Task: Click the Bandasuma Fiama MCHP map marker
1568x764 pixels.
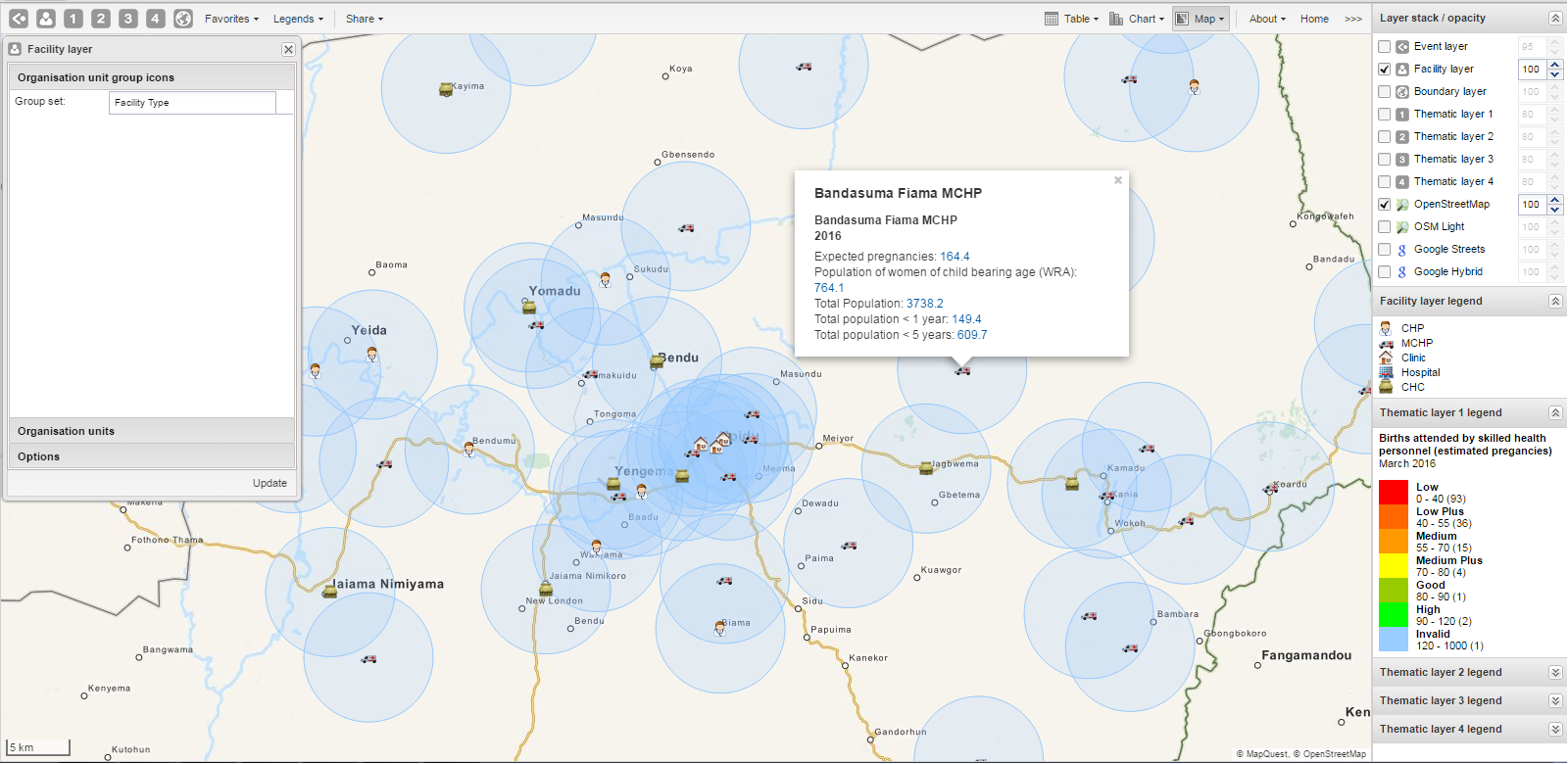Action: point(962,370)
